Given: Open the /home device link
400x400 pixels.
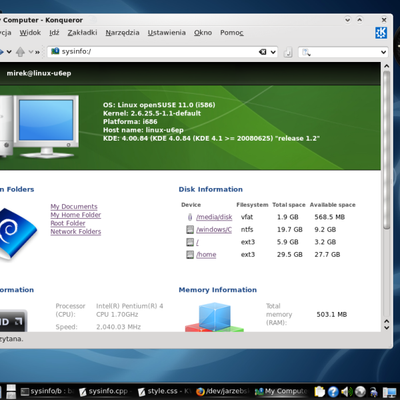Looking at the screenshot, I should (206, 255).
